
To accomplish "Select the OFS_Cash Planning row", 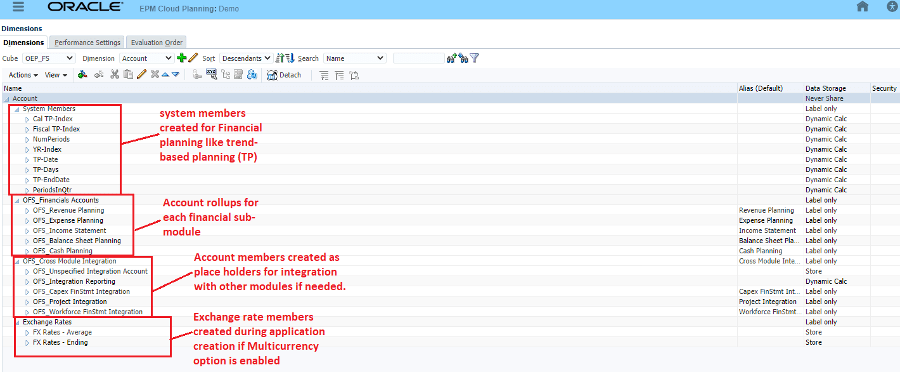I will 450,251.
